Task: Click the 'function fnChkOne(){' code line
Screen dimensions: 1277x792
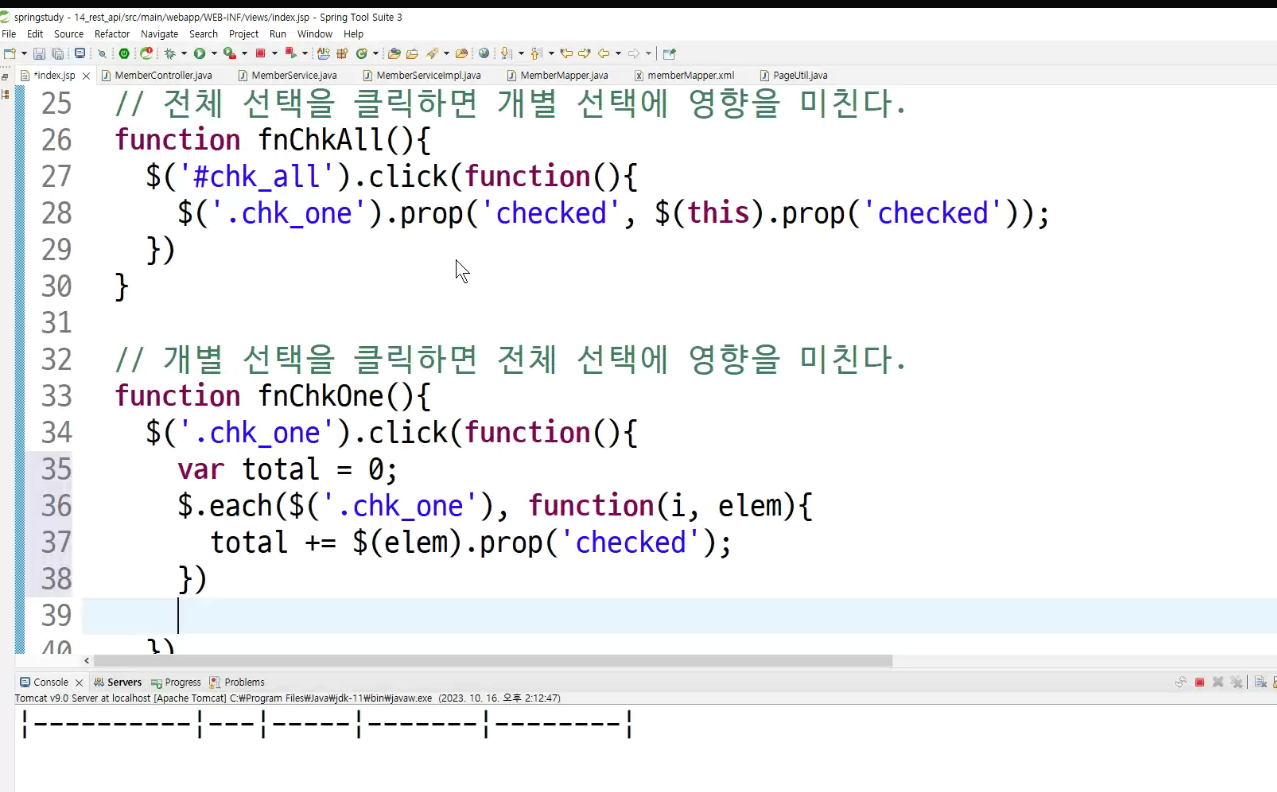Action: coord(272,396)
